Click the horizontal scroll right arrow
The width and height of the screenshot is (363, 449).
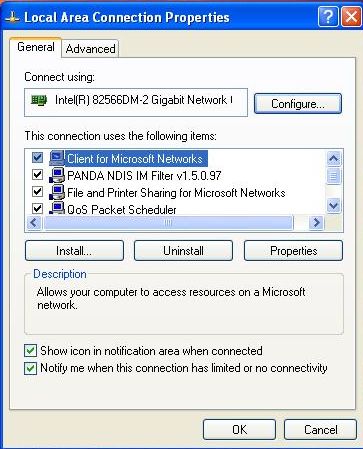[x=316, y=223]
